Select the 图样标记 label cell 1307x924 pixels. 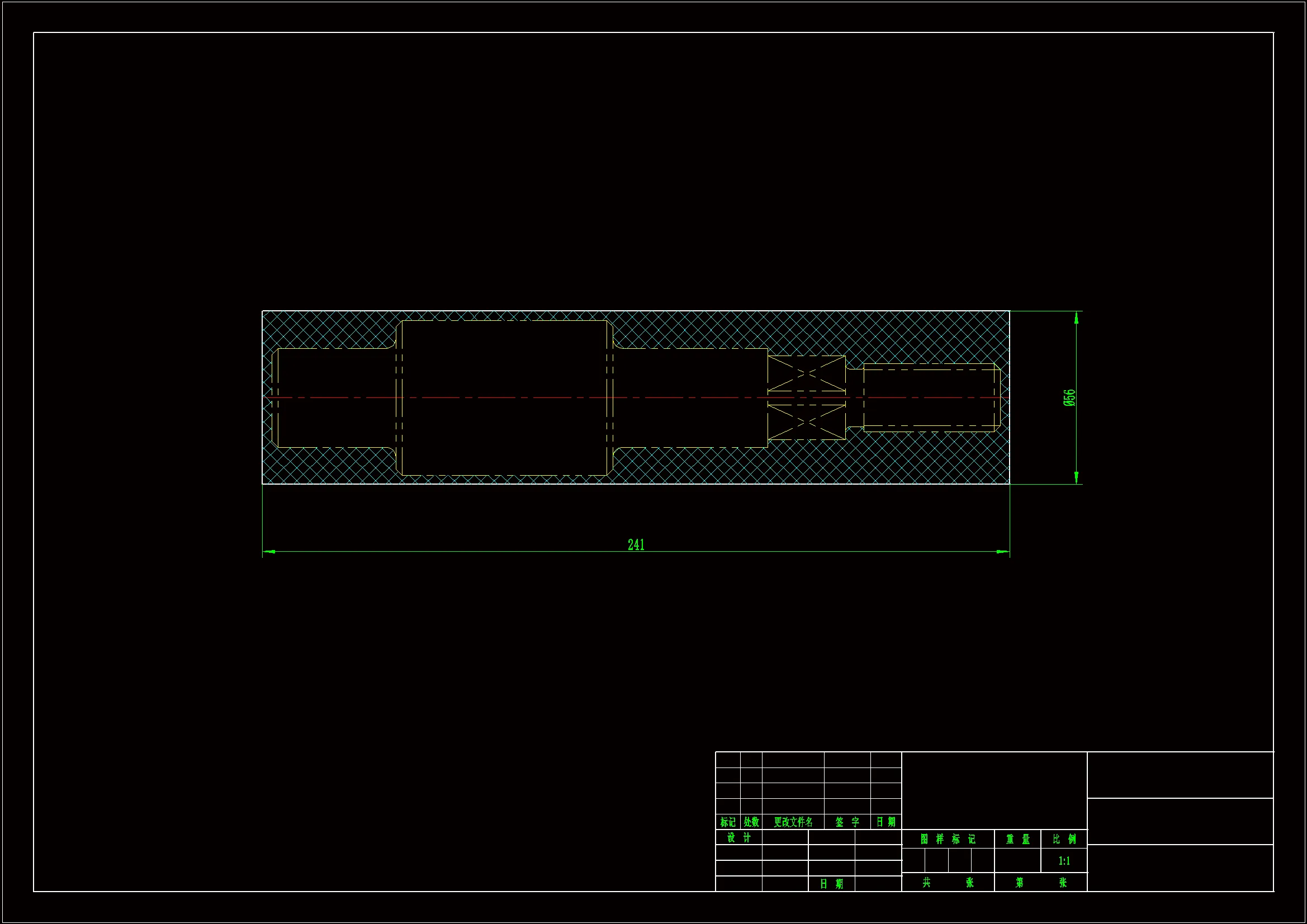[x=948, y=839]
